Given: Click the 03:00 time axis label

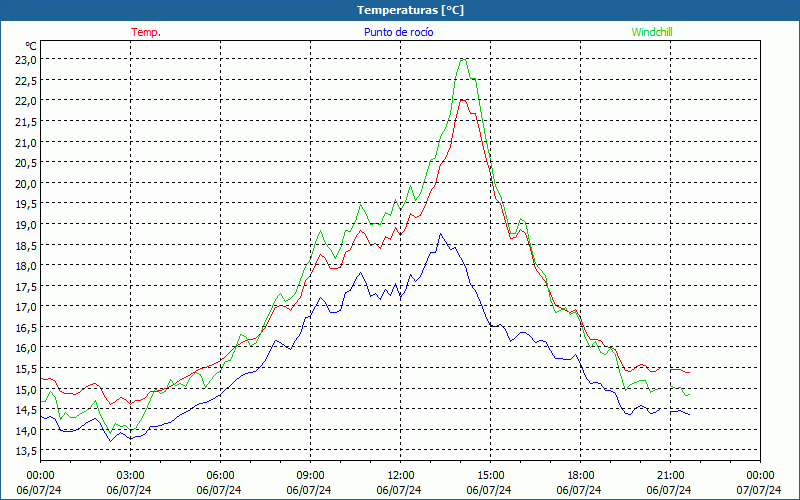Looking at the screenshot, I should [131, 476].
